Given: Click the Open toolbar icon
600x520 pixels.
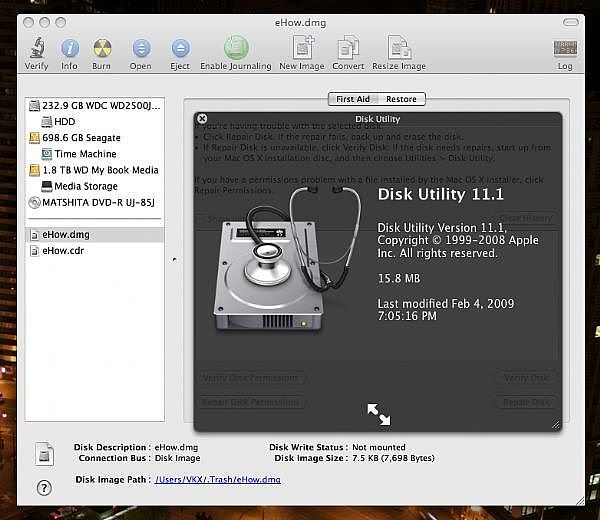Looking at the screenshot, I should [x=141, y=48].
